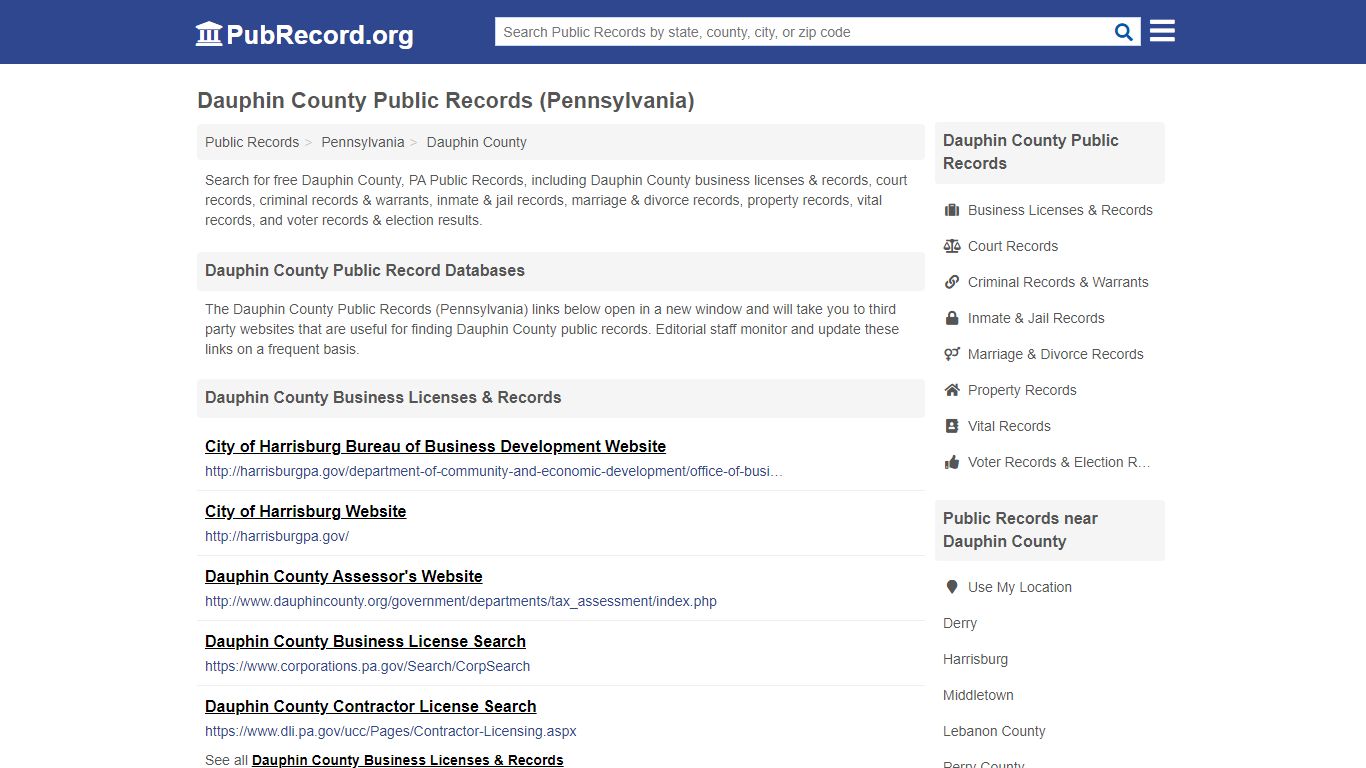
Task: Open corporations.pa.gov CorpSearch URL
Action: pyautogui.click(x=368, y=666)
